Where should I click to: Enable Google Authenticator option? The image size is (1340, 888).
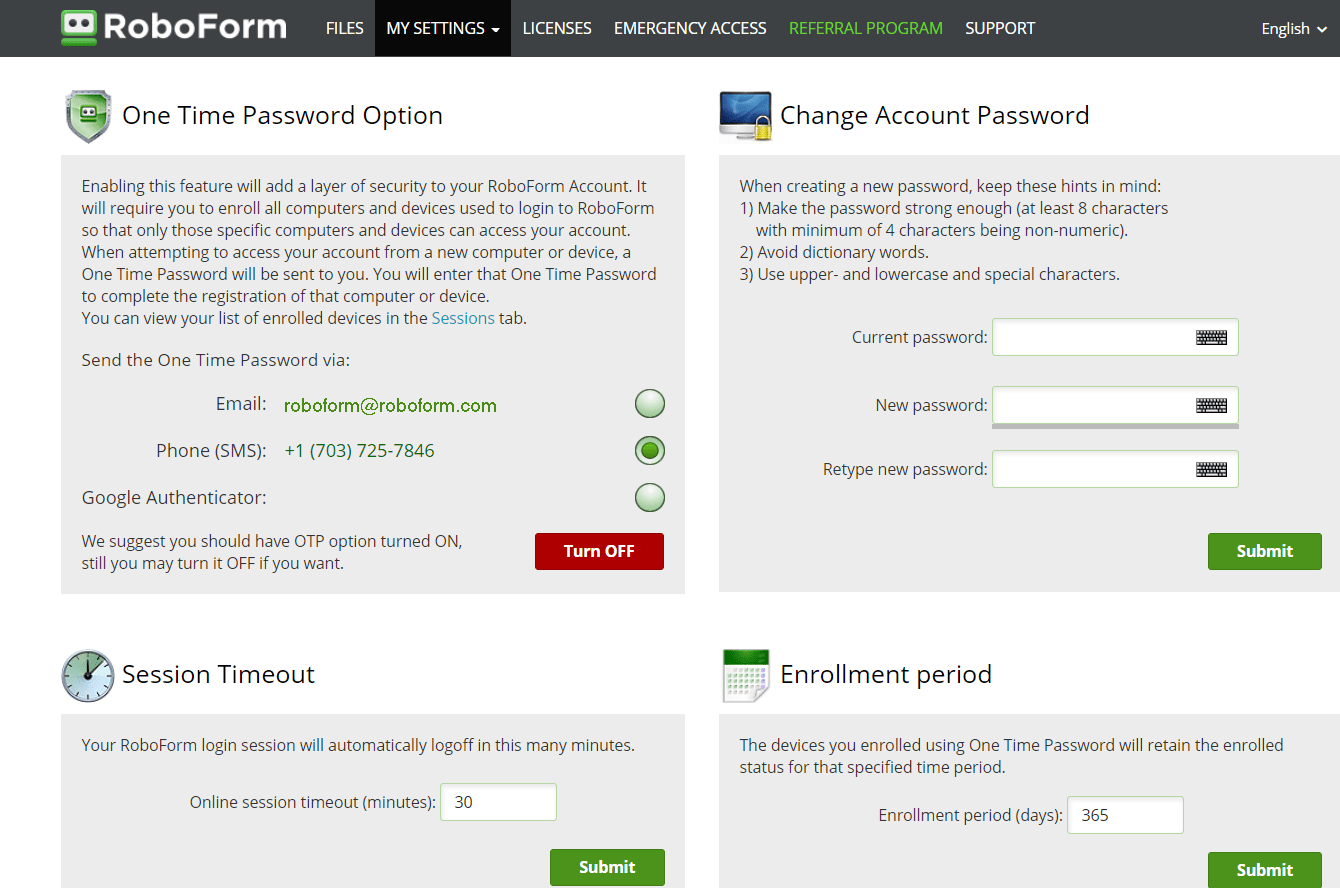click(x=649, y=497)
